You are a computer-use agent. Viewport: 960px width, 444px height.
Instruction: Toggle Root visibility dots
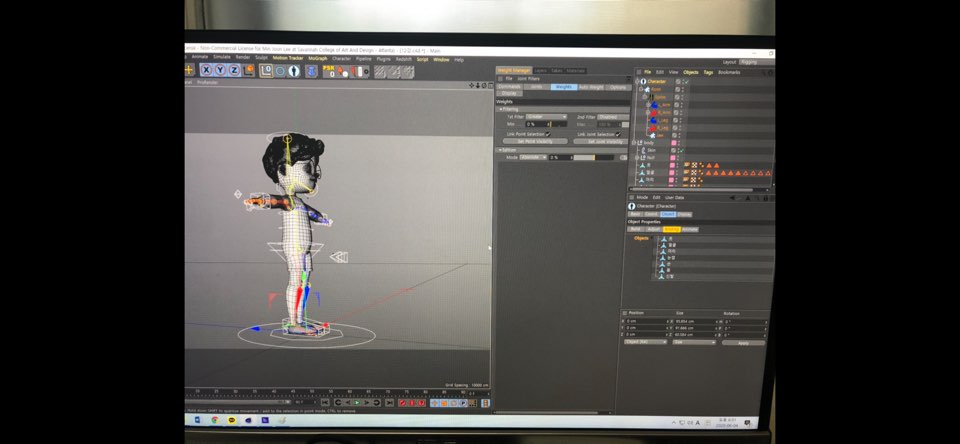coord(683,89)
